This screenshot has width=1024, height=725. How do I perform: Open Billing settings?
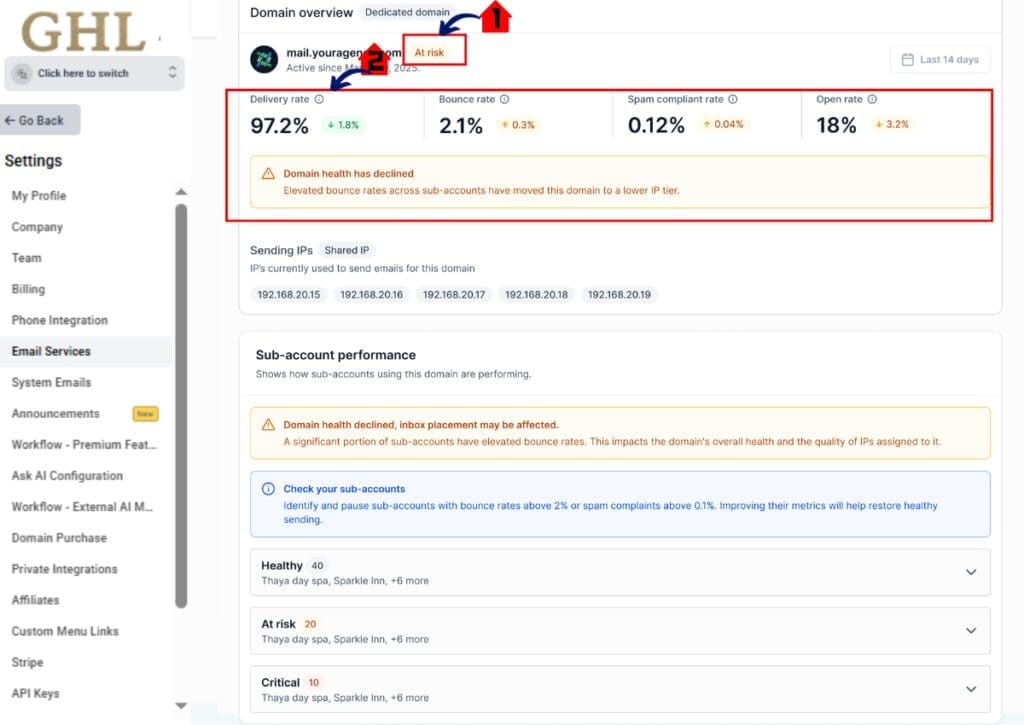(x=28, y=289)
